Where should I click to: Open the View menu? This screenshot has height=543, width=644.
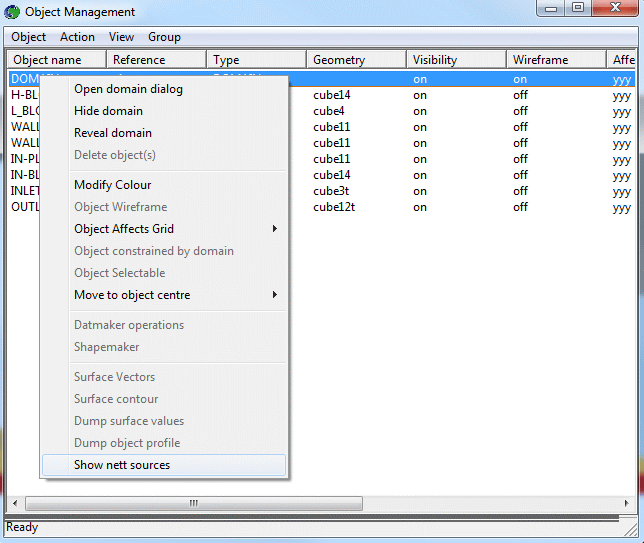(x=121, y=37)
